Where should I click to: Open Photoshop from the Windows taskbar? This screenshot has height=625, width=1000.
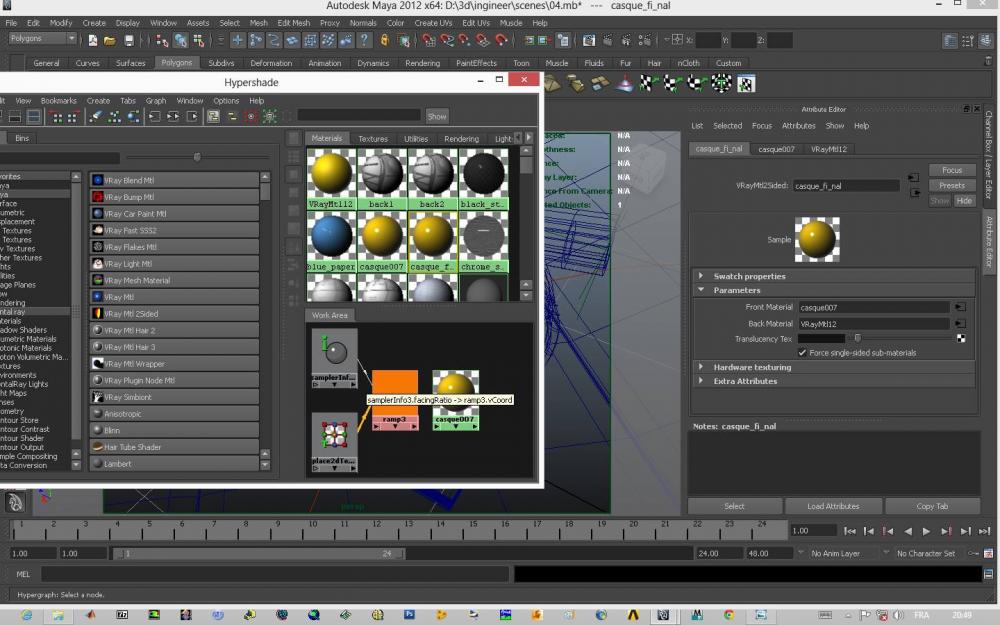coord(409,615)
